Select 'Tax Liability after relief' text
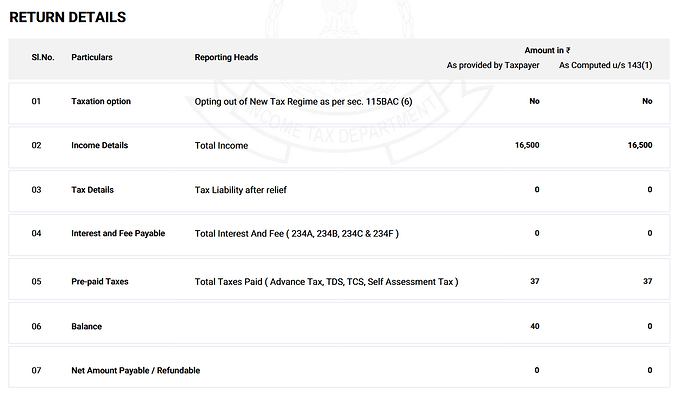The width and height of the screenshot is (690, 403). coord(247,189)
